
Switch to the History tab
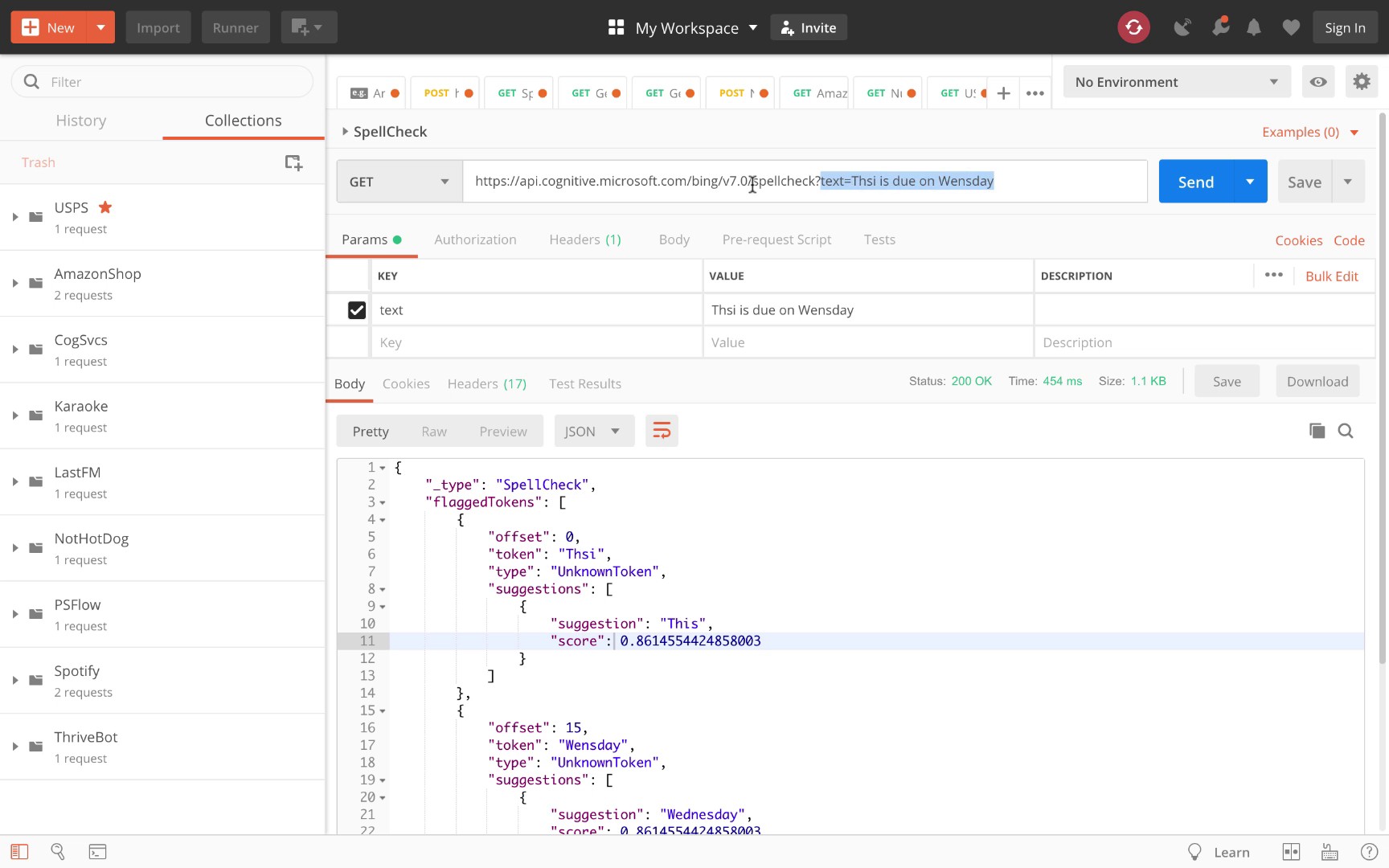pos(81,121)
